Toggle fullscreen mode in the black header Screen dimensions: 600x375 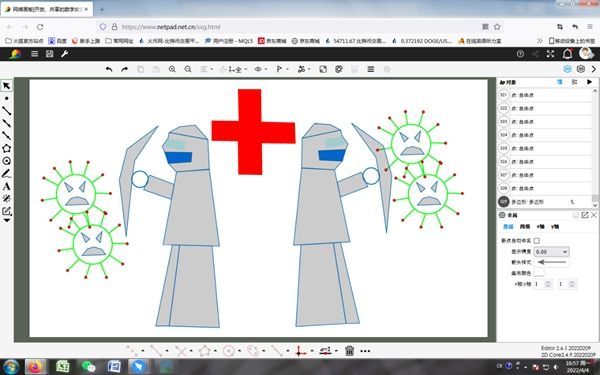550,54
